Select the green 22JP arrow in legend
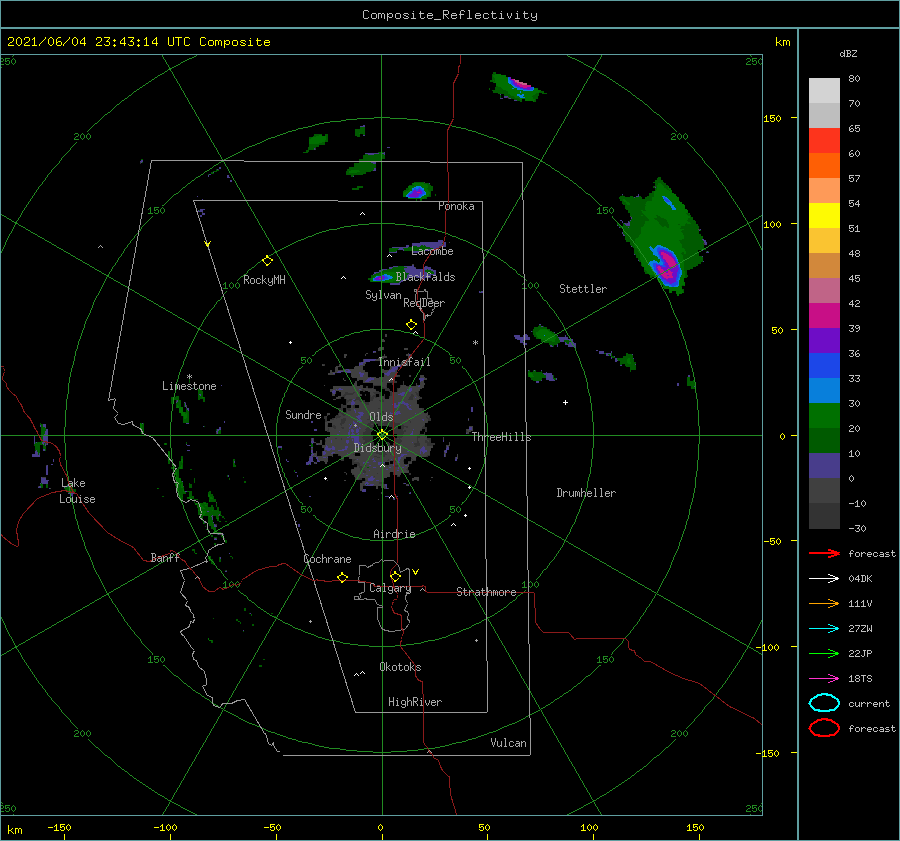Viewport: 900px width, 841px height. [x=824, y=653]
